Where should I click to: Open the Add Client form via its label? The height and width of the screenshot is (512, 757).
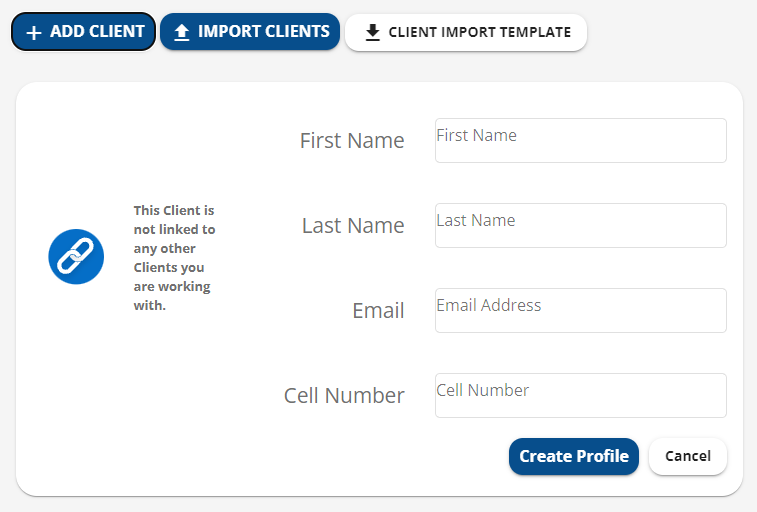coord(97,31)
